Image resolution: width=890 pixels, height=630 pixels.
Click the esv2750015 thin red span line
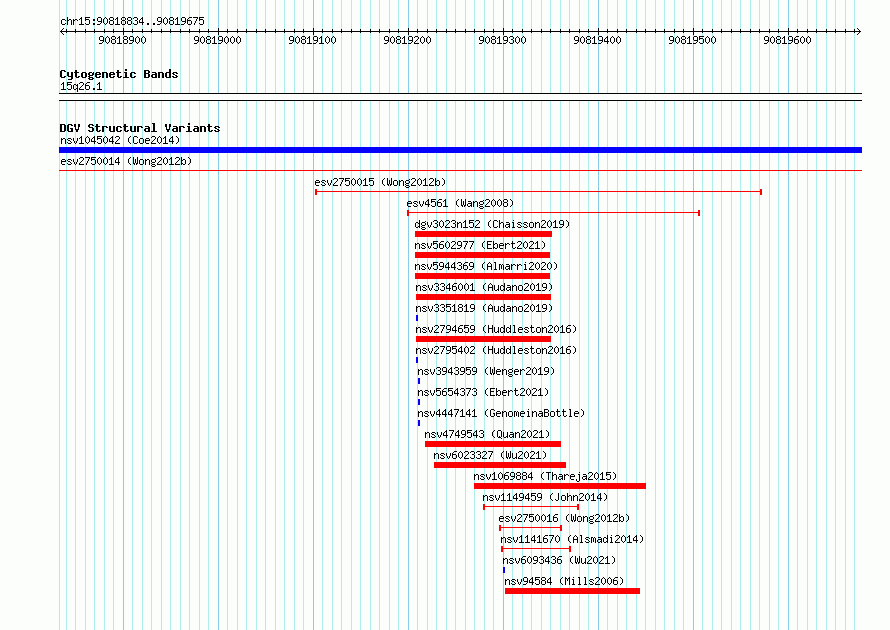click(538, 192)
